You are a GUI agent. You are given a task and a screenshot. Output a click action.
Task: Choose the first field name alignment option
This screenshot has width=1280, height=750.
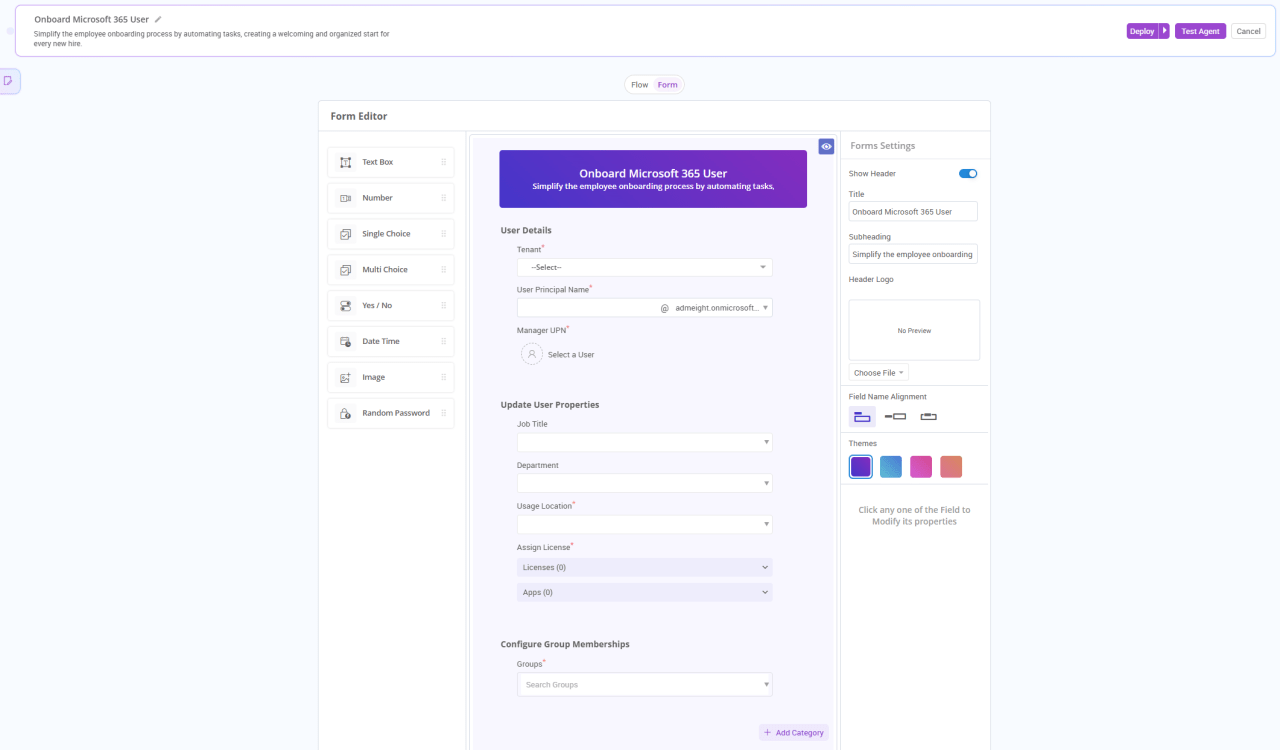[861, 416]
